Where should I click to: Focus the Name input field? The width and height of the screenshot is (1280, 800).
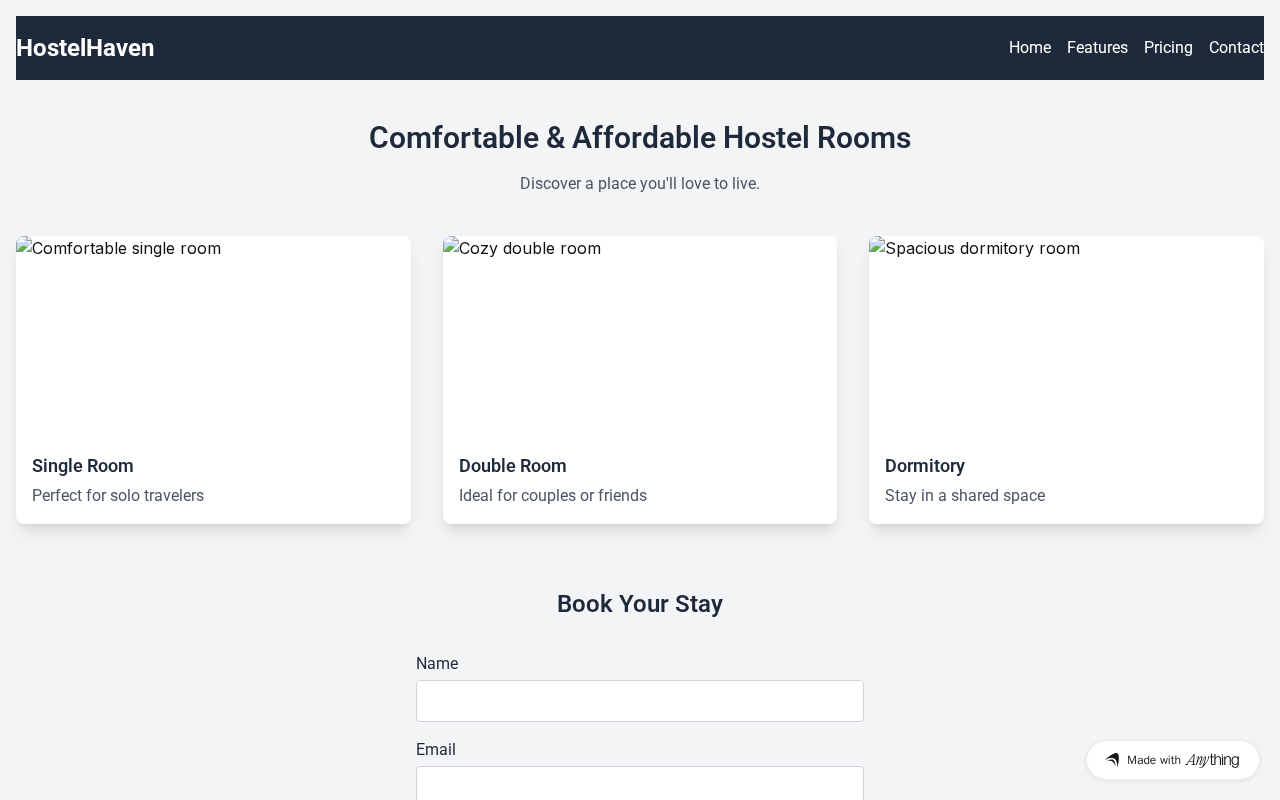click(x=640, y=701)
